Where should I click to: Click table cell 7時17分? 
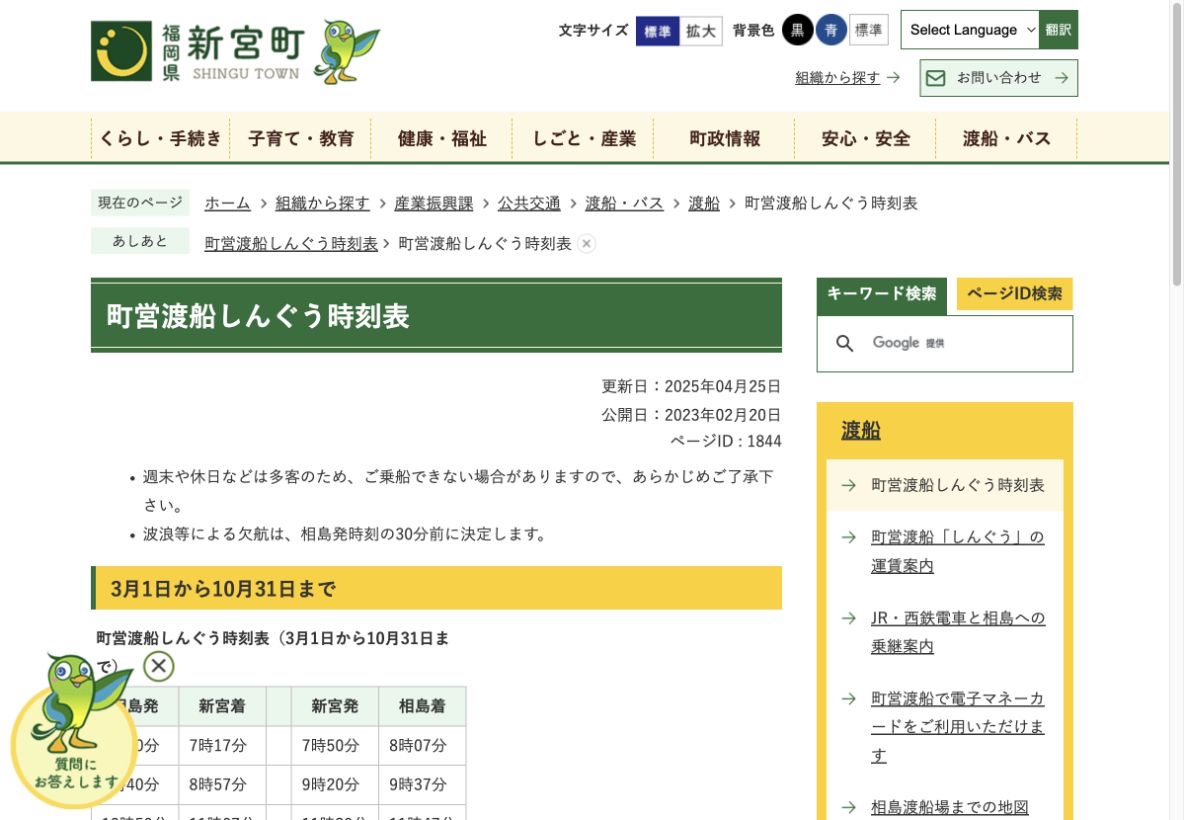222,745
